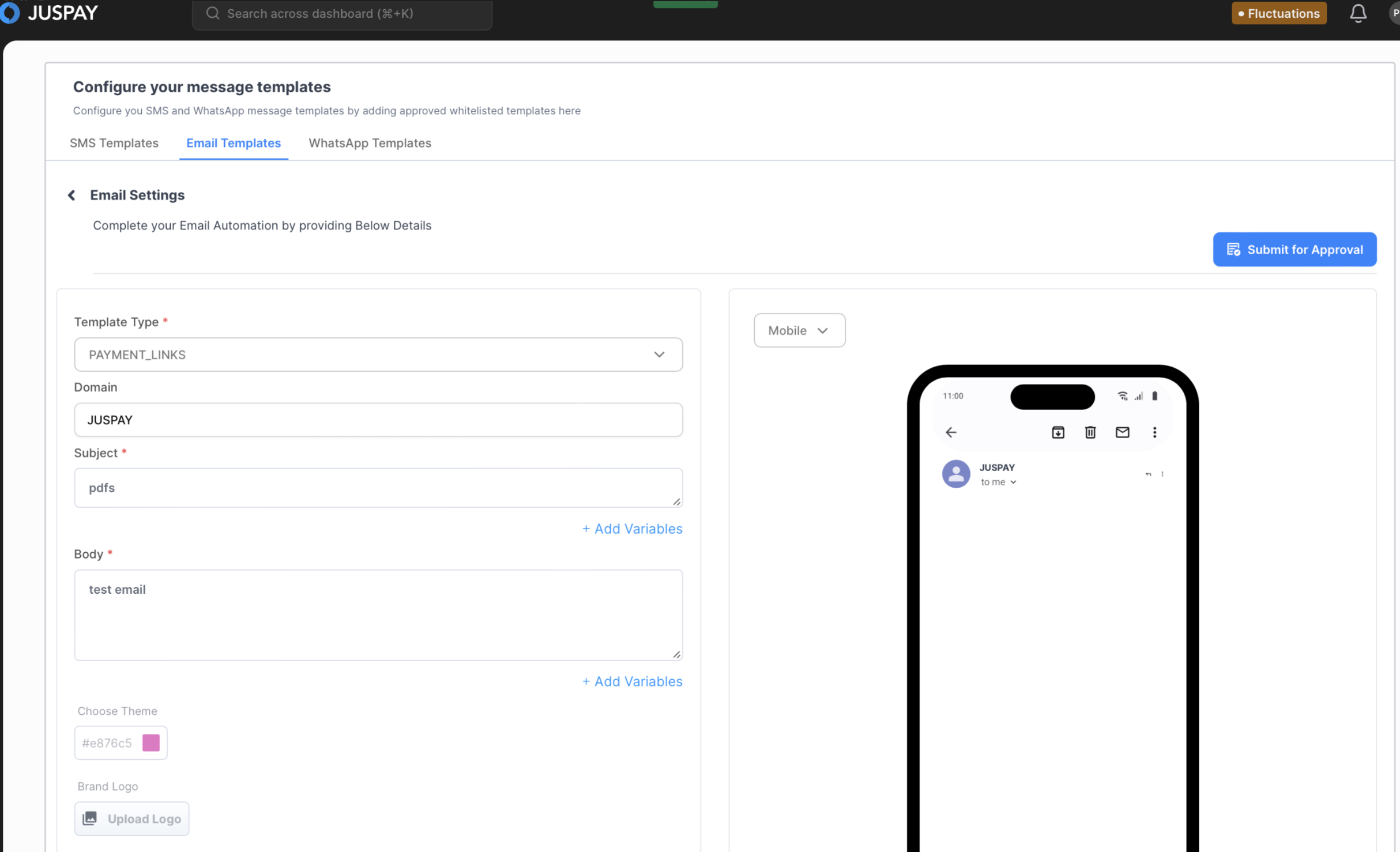Switch to the SMS Templates tab
The image size is (1400, 852).
114,143
